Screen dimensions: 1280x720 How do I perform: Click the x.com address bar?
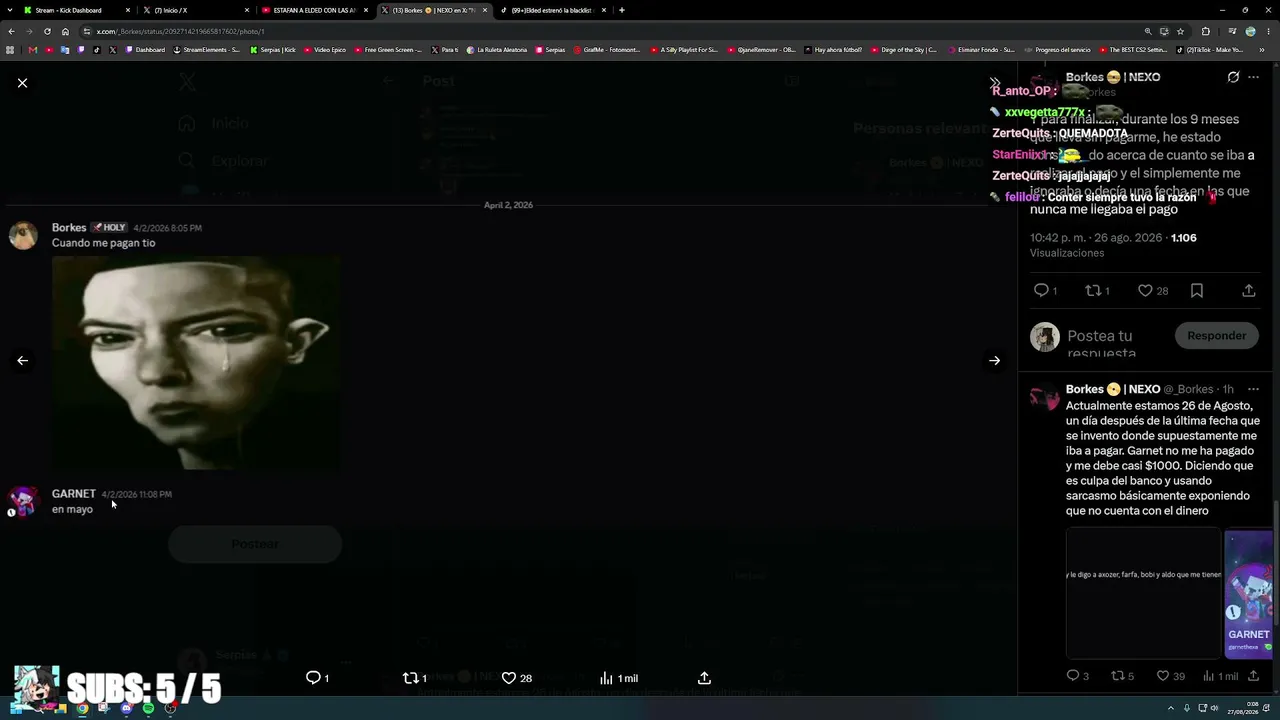pyautogui.click(x=600, y=31)
